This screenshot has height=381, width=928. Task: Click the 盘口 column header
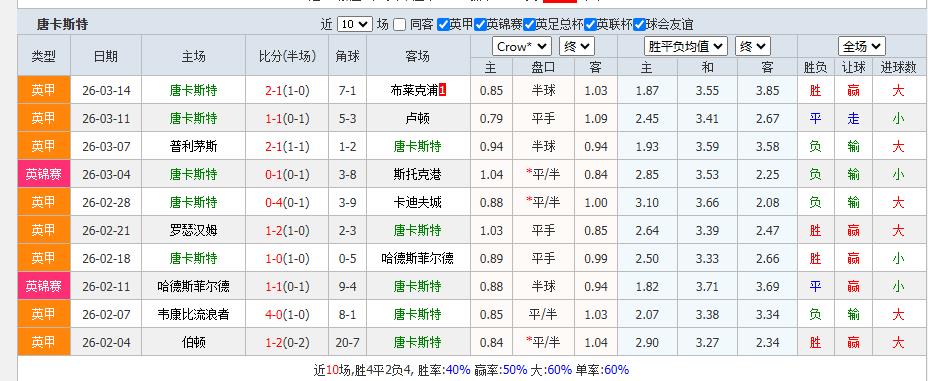[543, 67]
